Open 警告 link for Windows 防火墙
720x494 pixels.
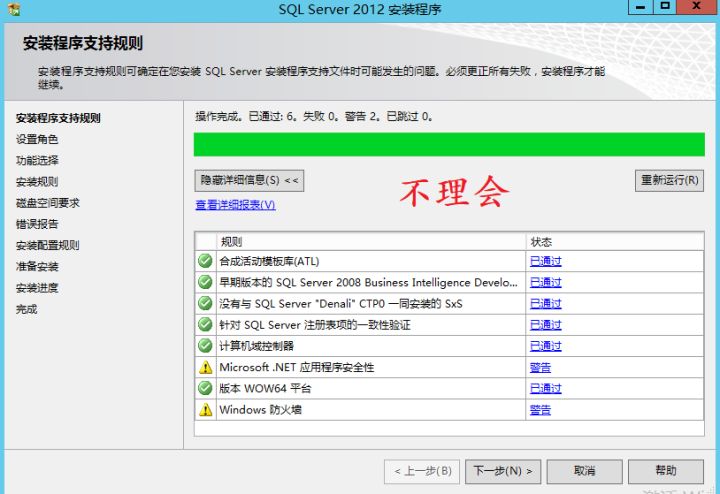click(540, 410)
